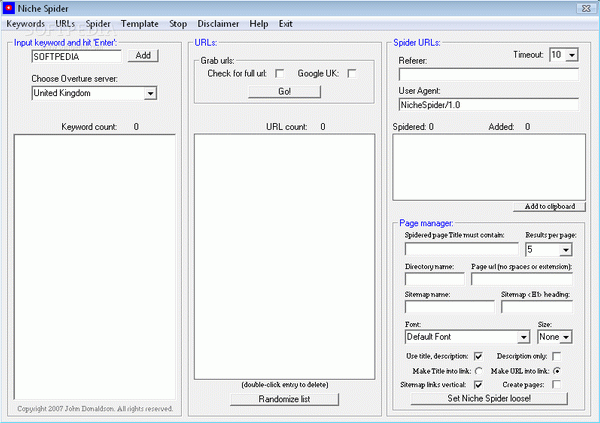
Task: Open the Keywords menu
Action: click(26, 24)
